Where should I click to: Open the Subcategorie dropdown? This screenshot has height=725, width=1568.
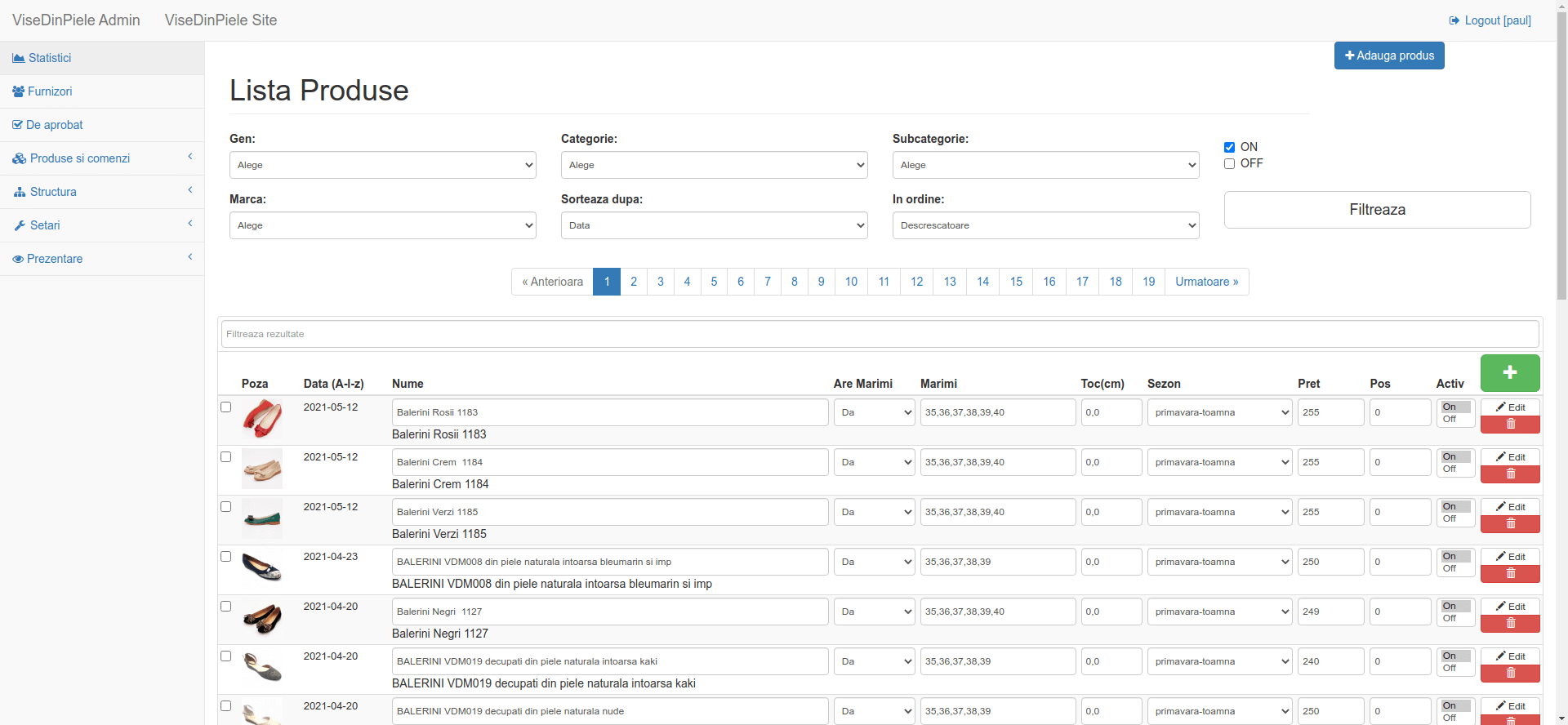click(1046, 165)
